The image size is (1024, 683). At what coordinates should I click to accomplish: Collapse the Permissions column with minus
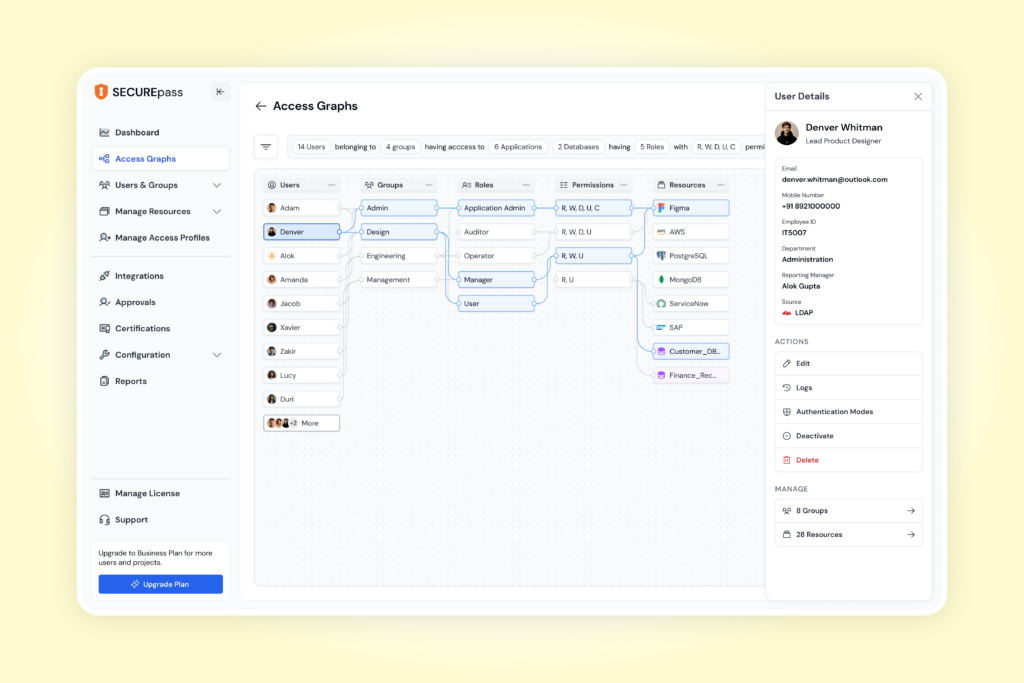(624, 185)
